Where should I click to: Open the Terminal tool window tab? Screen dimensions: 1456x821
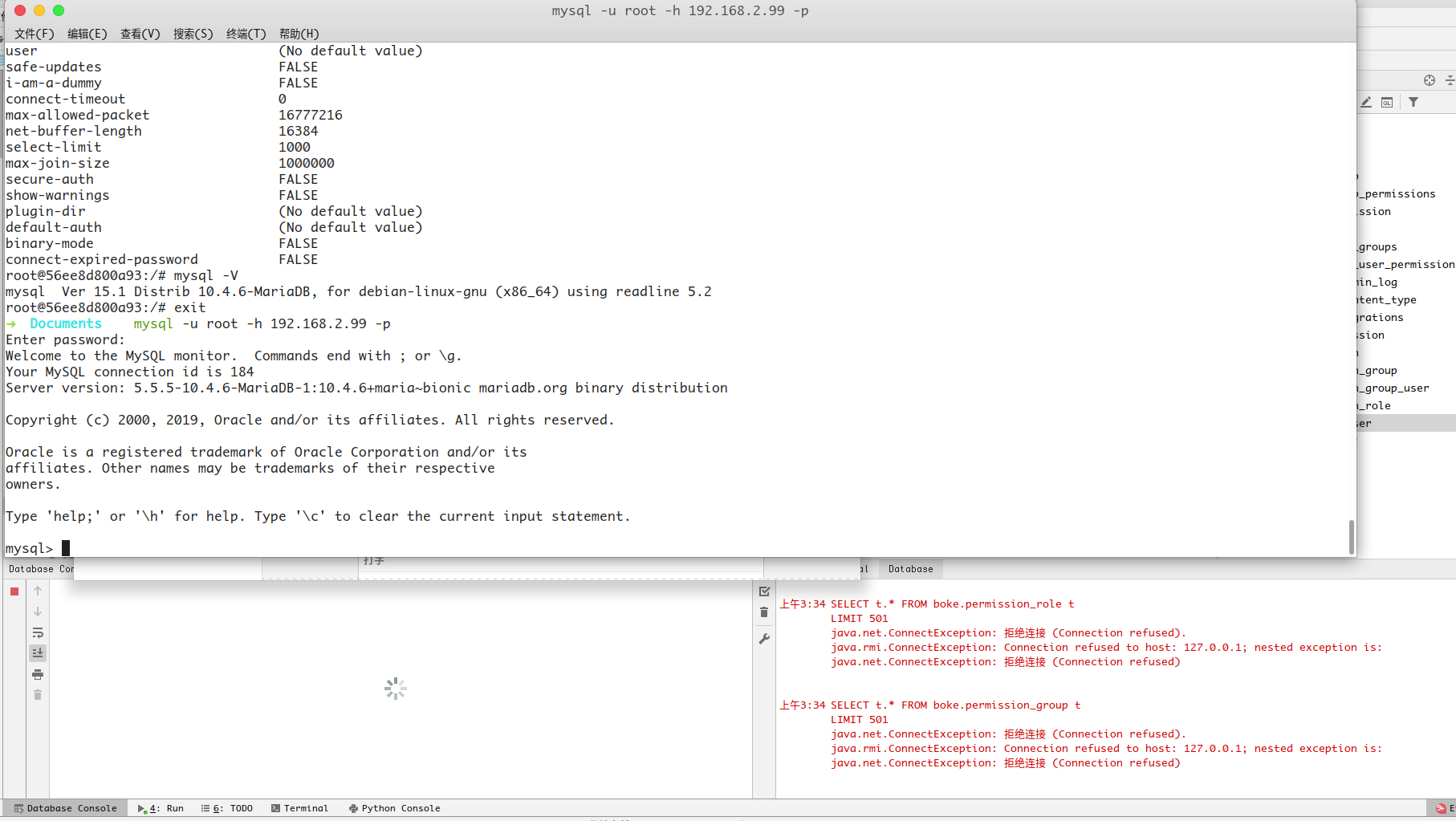[299, 808]
